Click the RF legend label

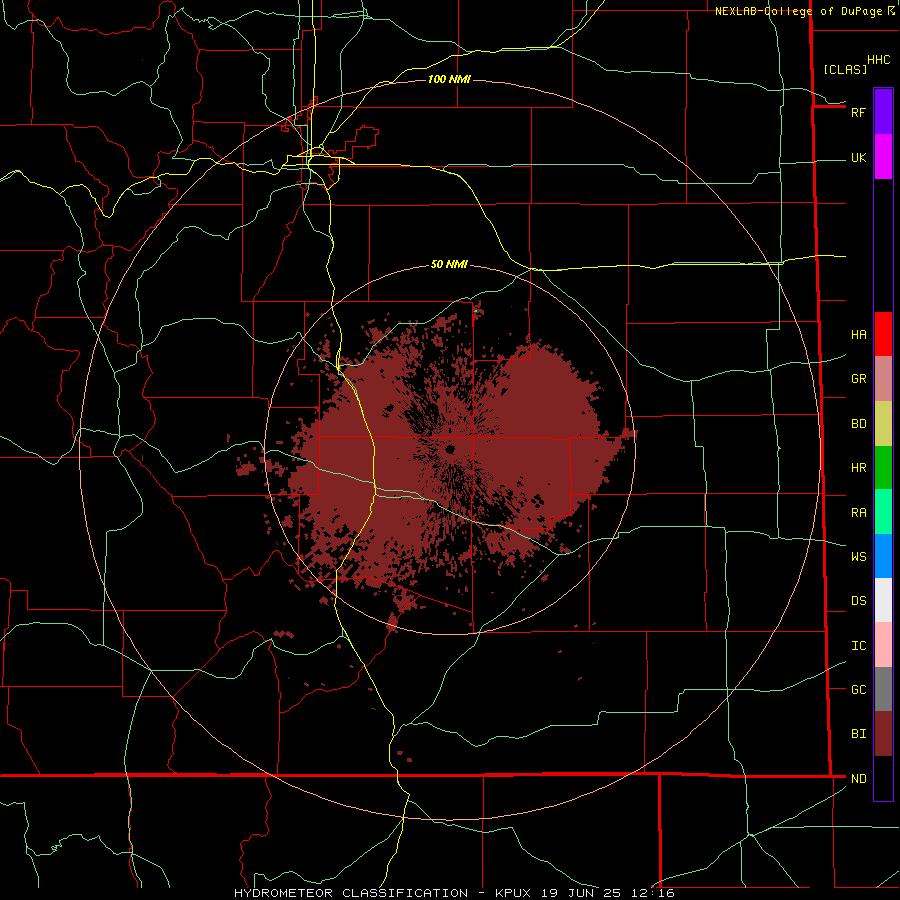coord(859,112)
